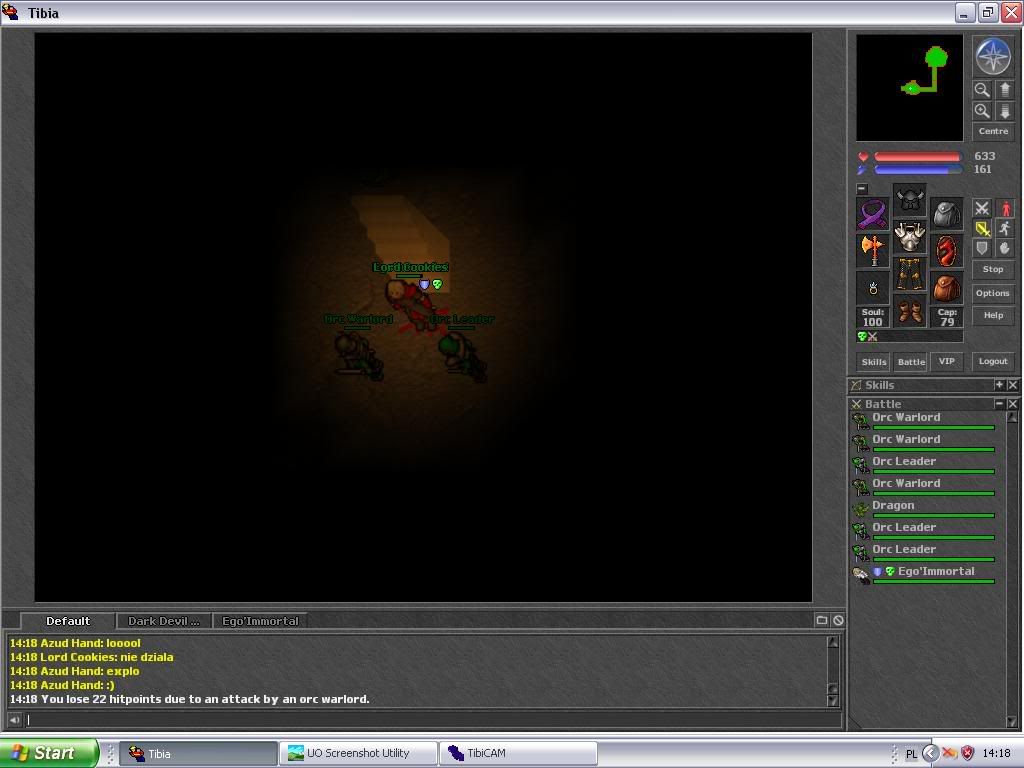Zoom in the minimap
The width and height of the screenshot is (1024, 768).
tap(982, 111)
